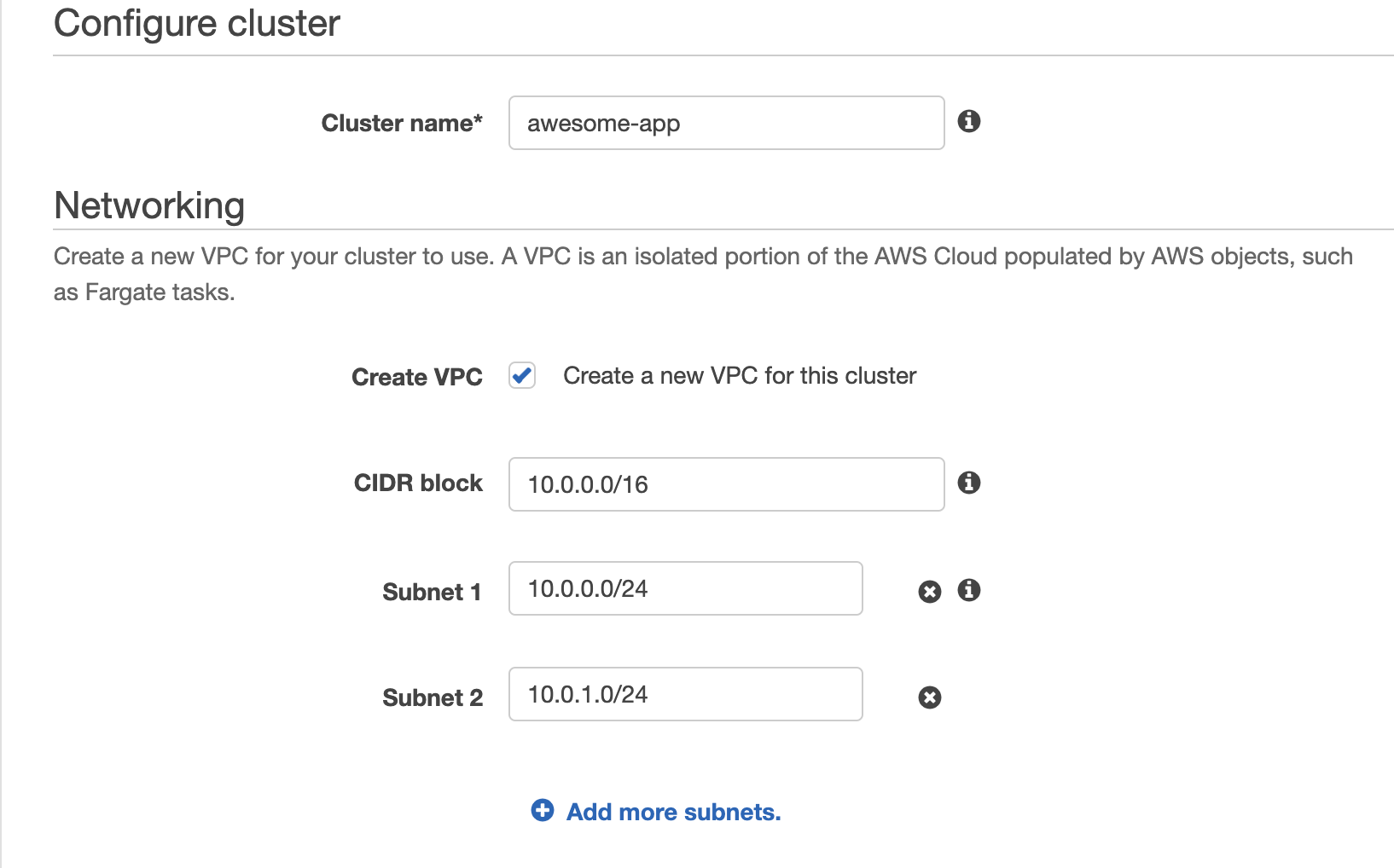Image resolution: width=1394 pixels, height=868 pixels.
Task: Add another subnet to the cluster
Action: [673, 811]
